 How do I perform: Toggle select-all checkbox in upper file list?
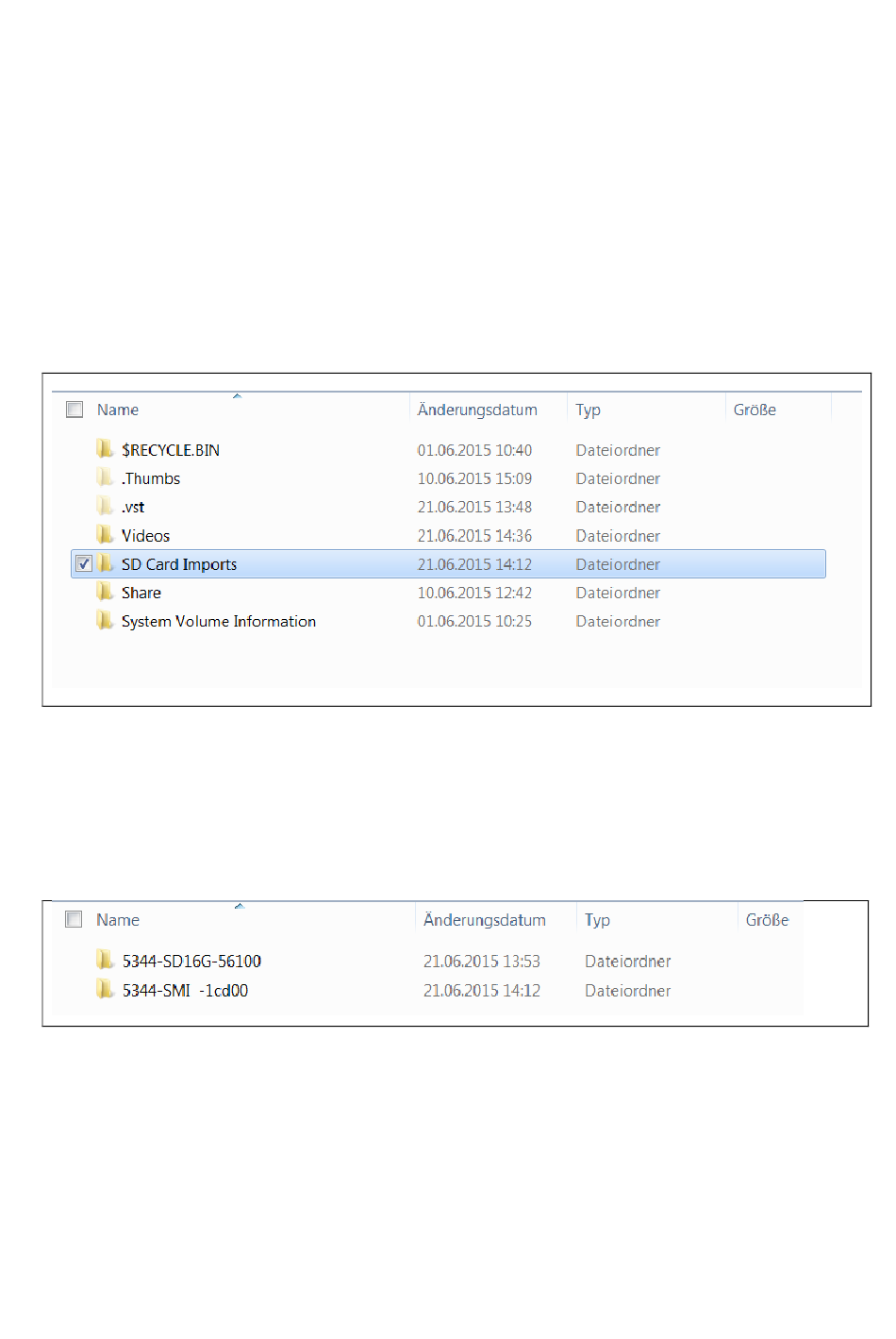[x=75, y=410]
